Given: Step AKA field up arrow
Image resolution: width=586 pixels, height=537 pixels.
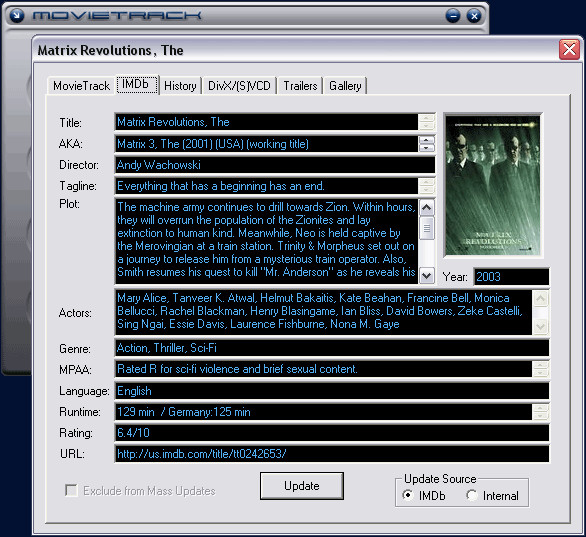Looking at the screenshot, I should coord(426,141).
